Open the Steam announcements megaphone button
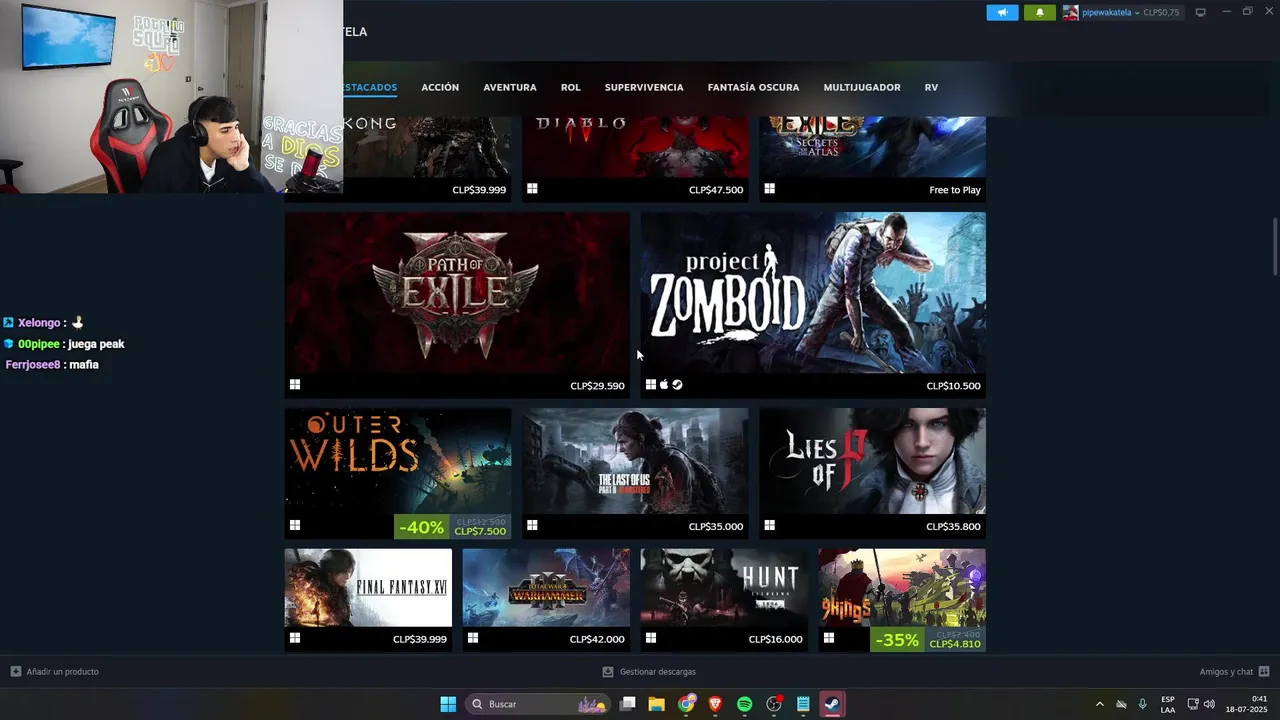 click(x=1002, y=12)
